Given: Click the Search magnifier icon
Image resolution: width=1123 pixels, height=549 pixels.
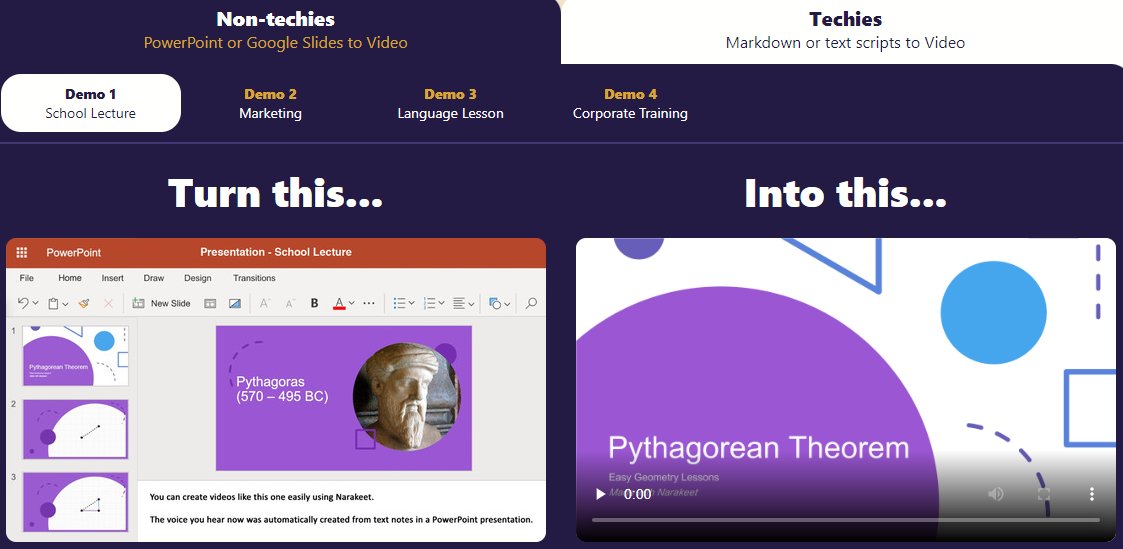Looking at the screenshot, I should [531, 303].
